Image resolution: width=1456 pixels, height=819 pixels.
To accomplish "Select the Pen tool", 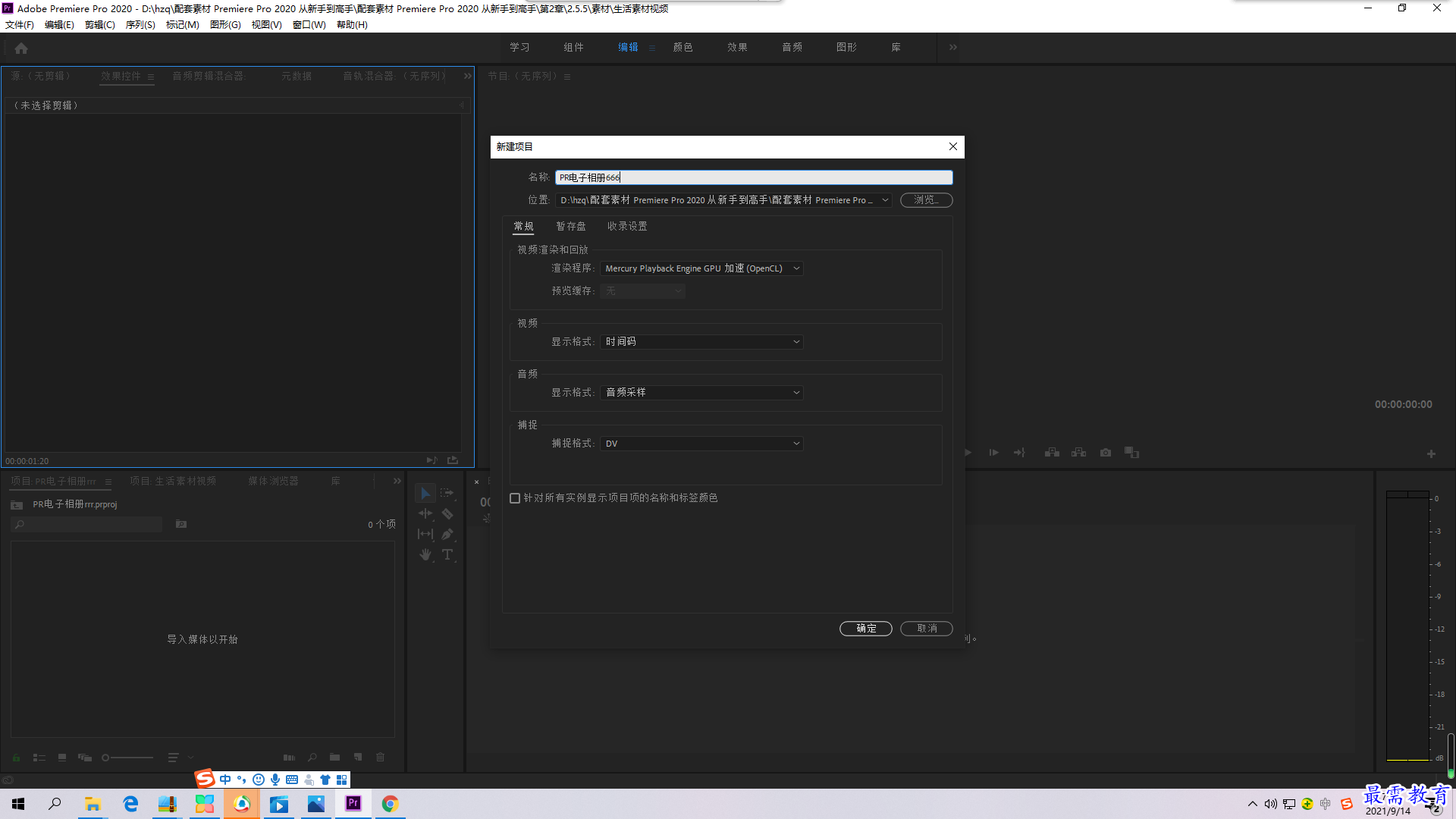I will coord(447,534).
